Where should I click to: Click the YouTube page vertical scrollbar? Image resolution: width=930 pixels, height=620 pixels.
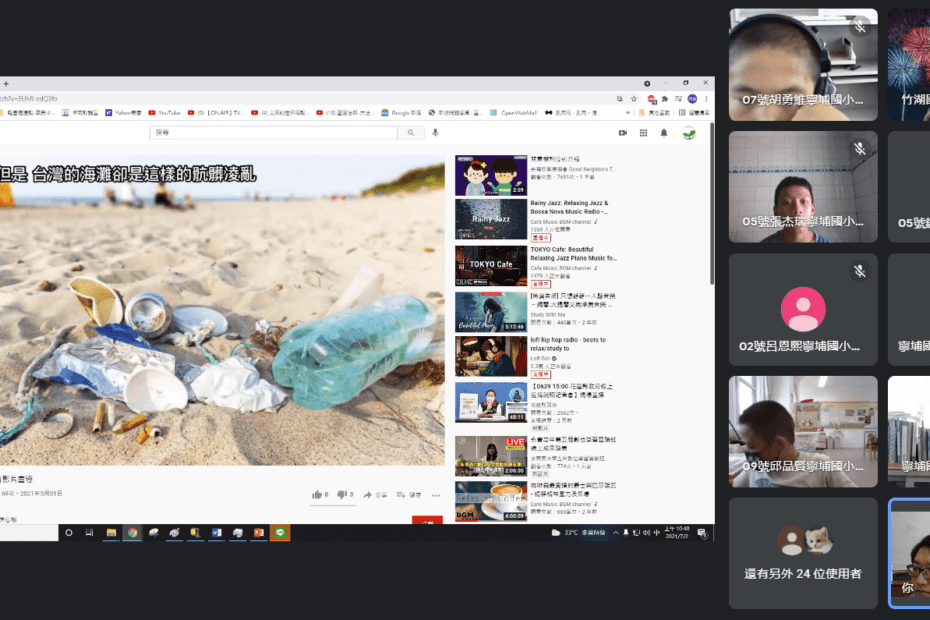pyautogui.click(x=712, y=204)
